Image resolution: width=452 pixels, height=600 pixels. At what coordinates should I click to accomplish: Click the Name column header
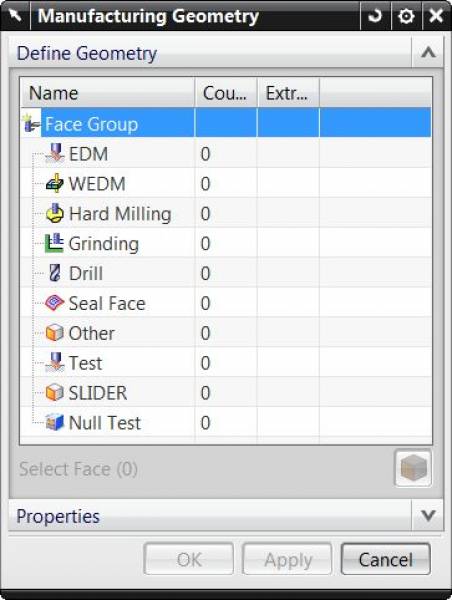(x=108, y=93)
